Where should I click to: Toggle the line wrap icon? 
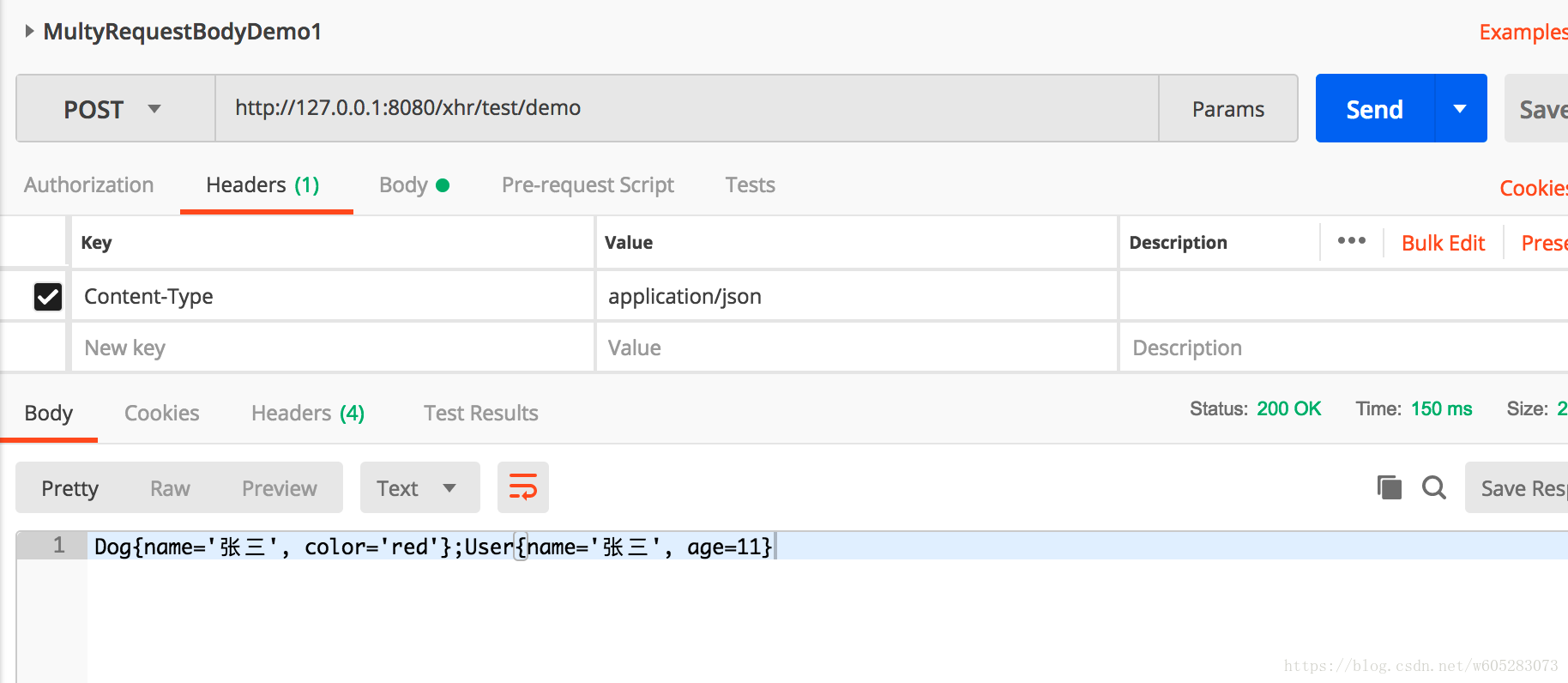coord(523,487)
